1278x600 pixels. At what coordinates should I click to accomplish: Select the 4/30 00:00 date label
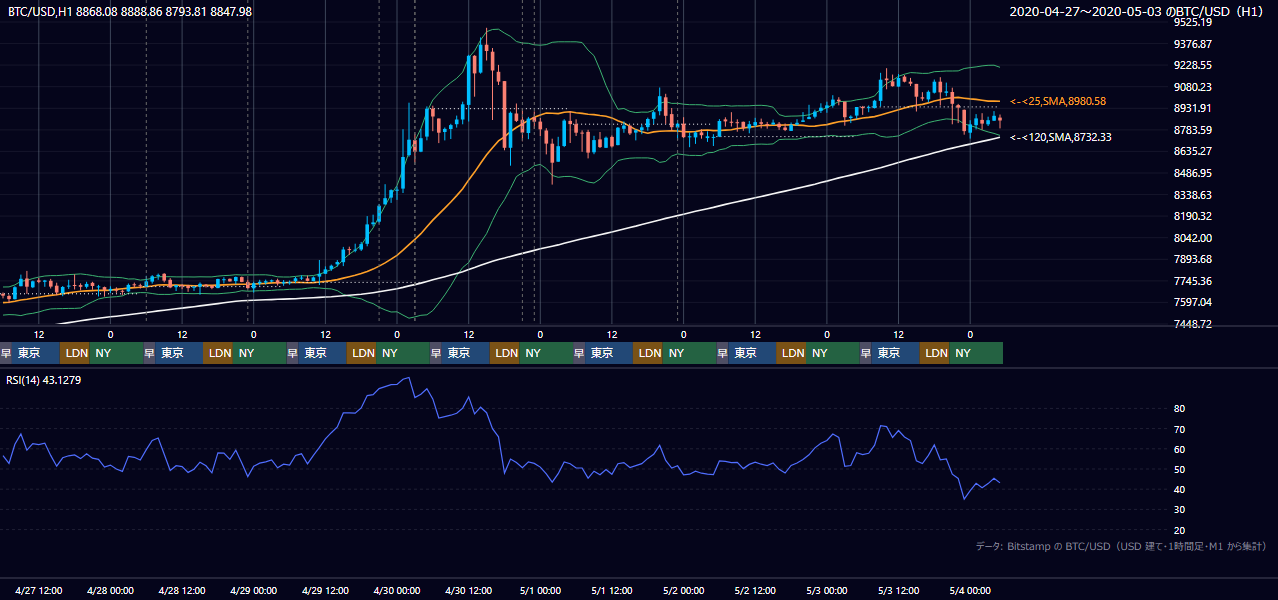pos(397,590)
